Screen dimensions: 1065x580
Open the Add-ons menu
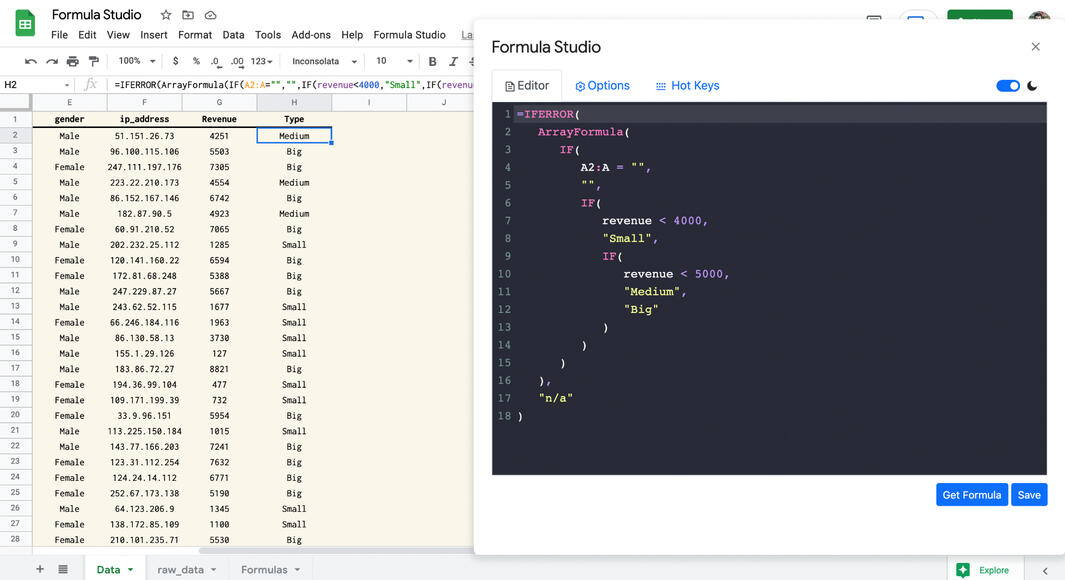click(x=311, y=34)
